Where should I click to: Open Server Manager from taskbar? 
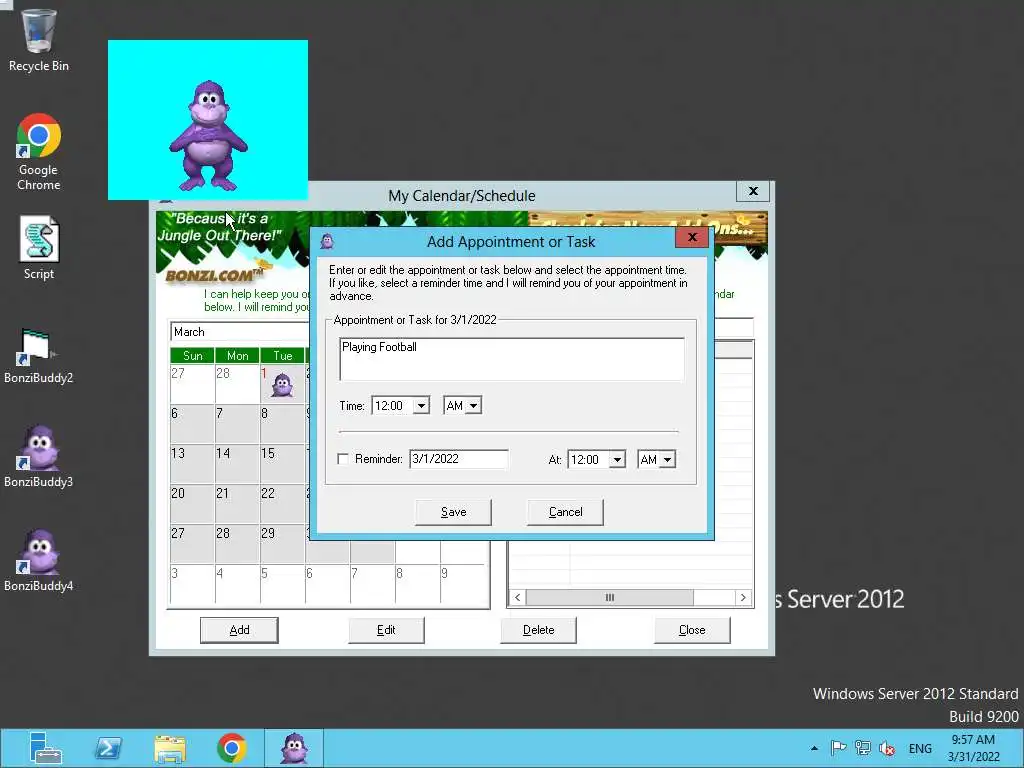pos(45,748)
